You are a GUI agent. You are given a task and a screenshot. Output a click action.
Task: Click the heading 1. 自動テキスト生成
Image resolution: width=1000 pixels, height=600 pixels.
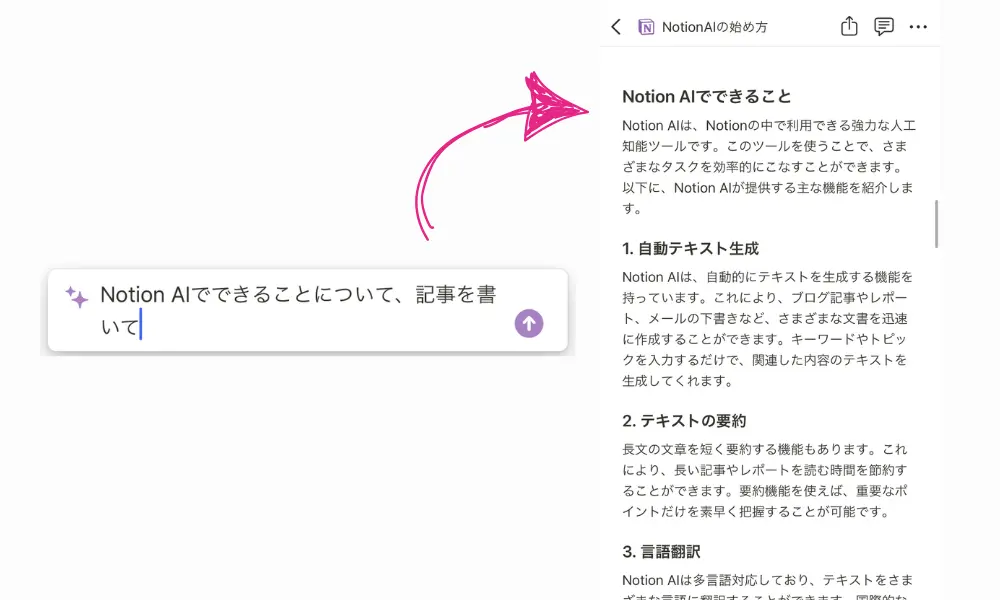pyautogui.click(x=691, y=248)
